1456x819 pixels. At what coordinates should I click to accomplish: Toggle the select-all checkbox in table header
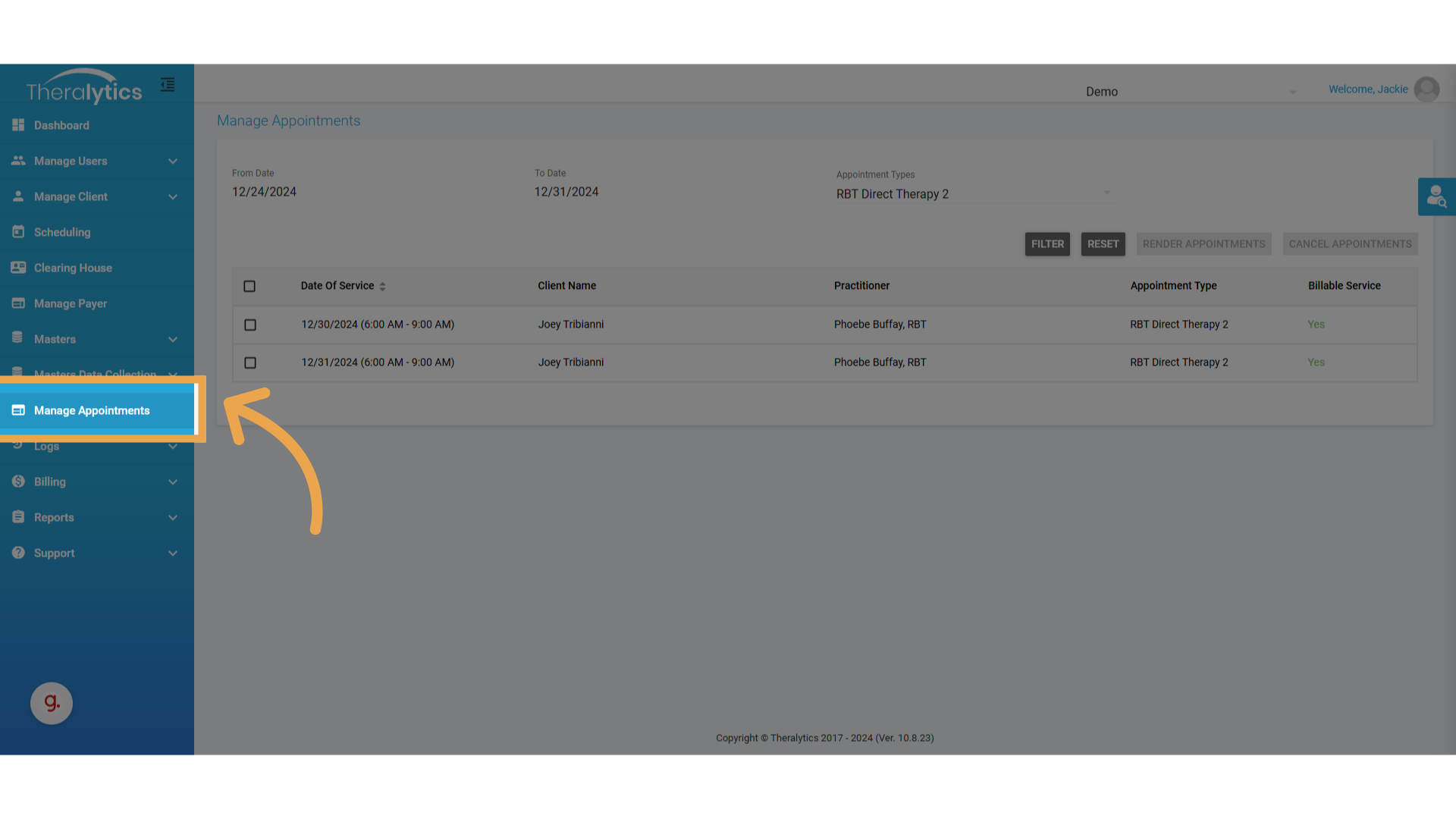point(249,287)
